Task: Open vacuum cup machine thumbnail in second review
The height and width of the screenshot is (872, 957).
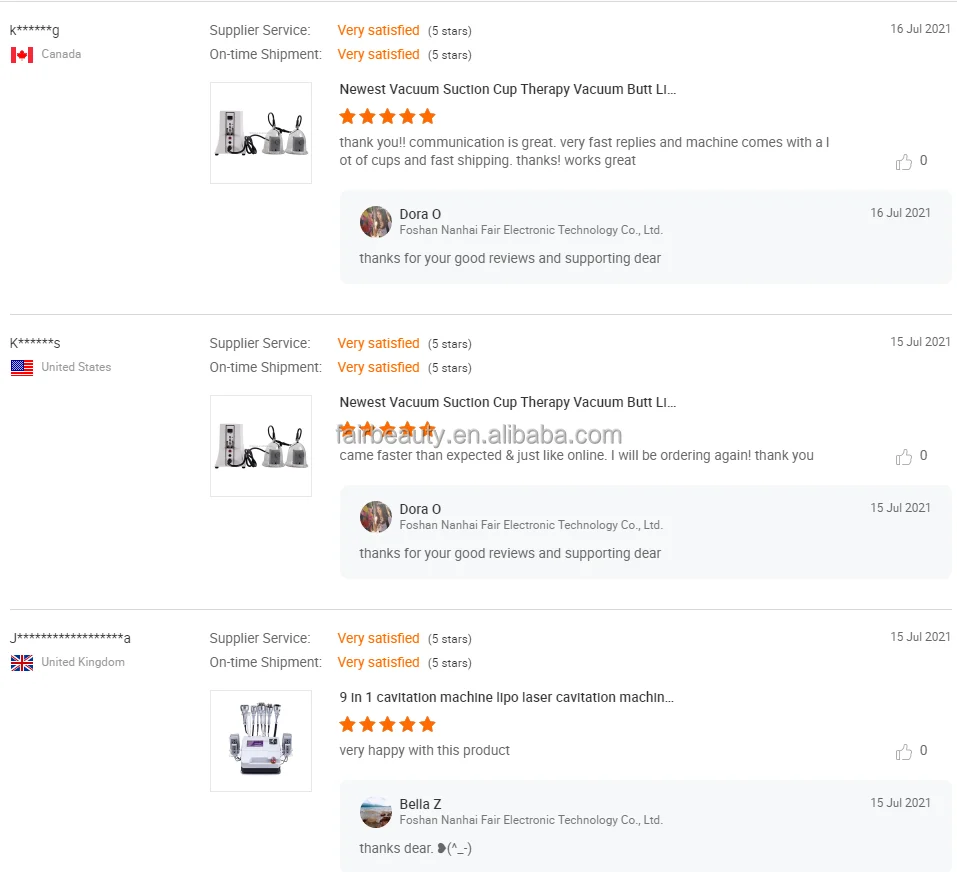Action: pos(261,446)
